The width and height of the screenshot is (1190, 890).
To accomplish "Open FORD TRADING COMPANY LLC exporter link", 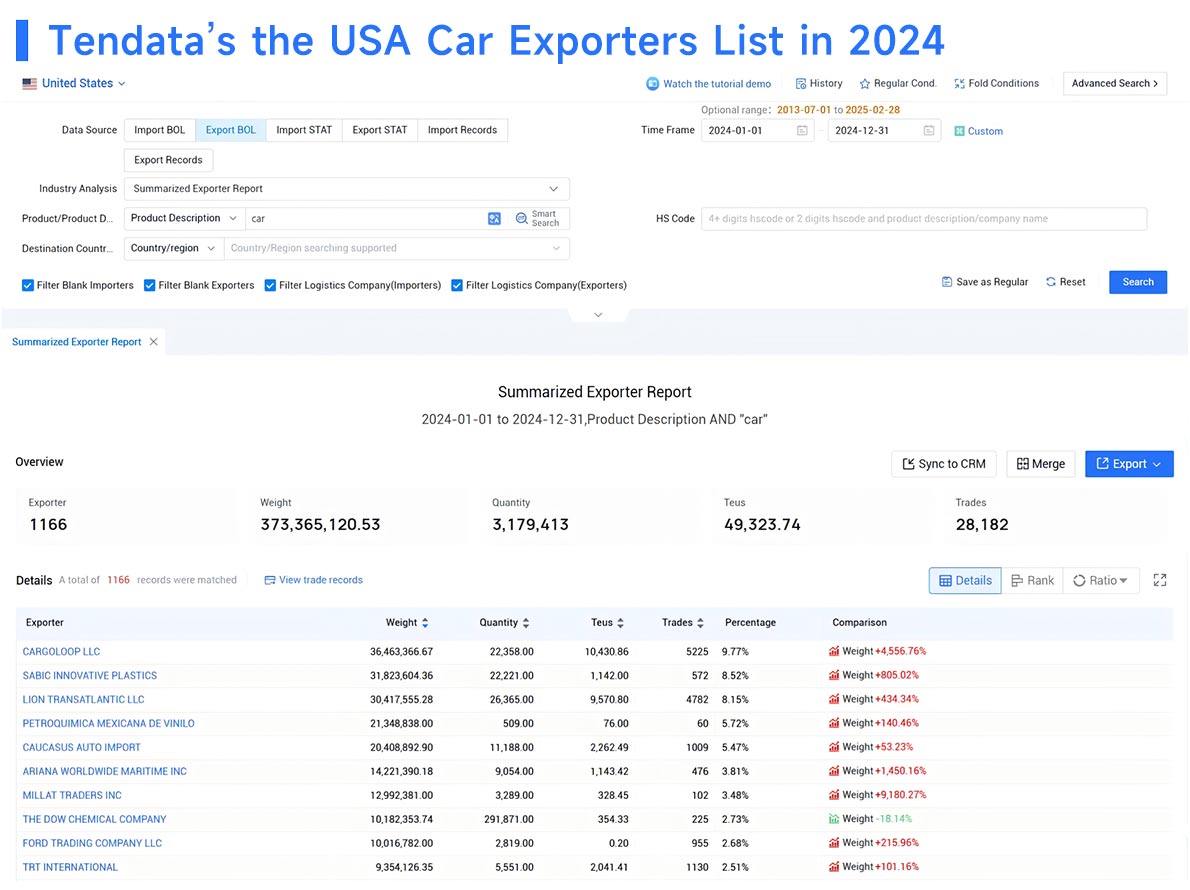I will [x=92, y=844].
